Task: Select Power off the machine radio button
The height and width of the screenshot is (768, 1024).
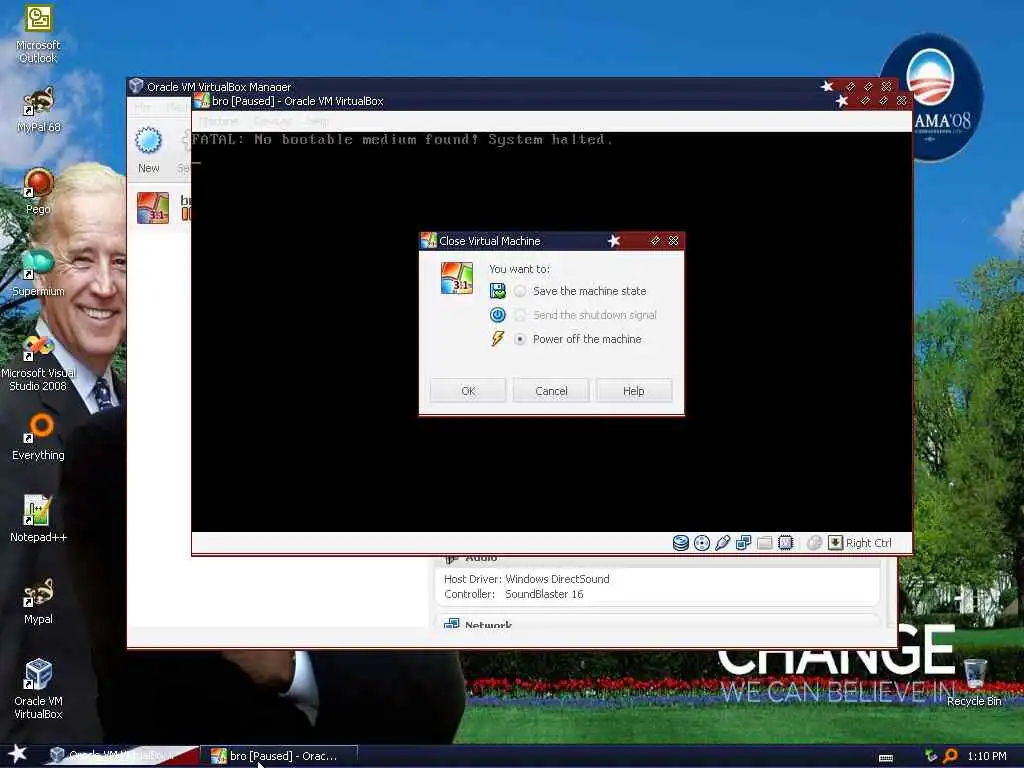Action: coord(520,340)
